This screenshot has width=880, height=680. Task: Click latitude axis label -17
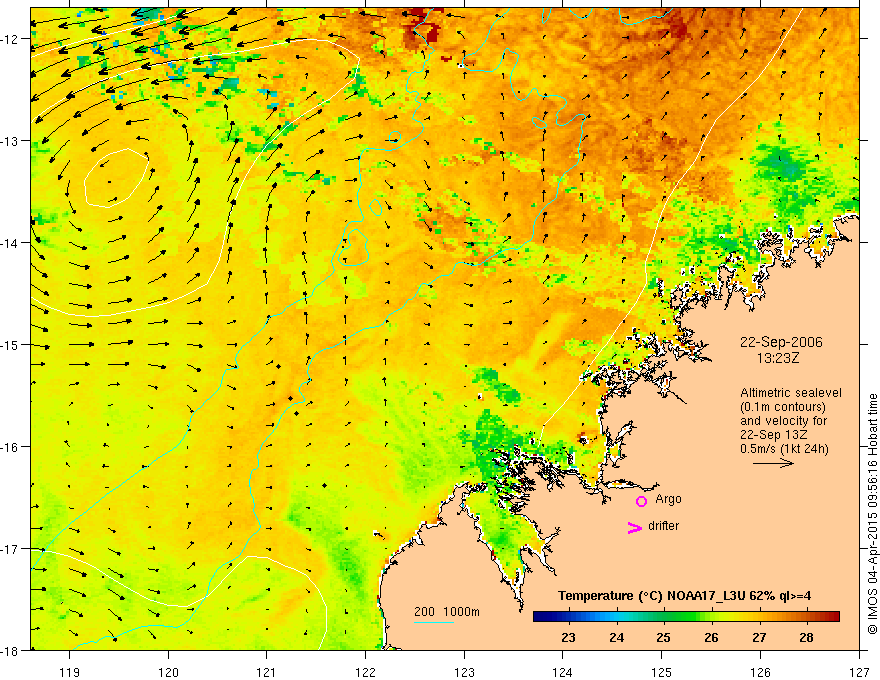(x=10, y=549)
